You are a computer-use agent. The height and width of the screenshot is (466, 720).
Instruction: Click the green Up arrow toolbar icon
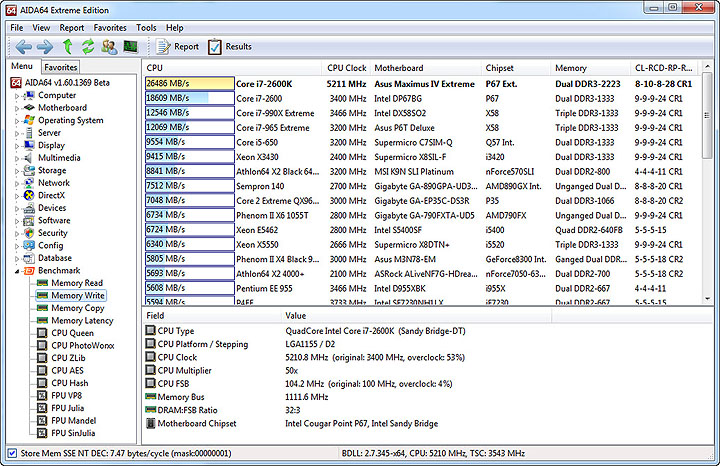click(68, 46)
